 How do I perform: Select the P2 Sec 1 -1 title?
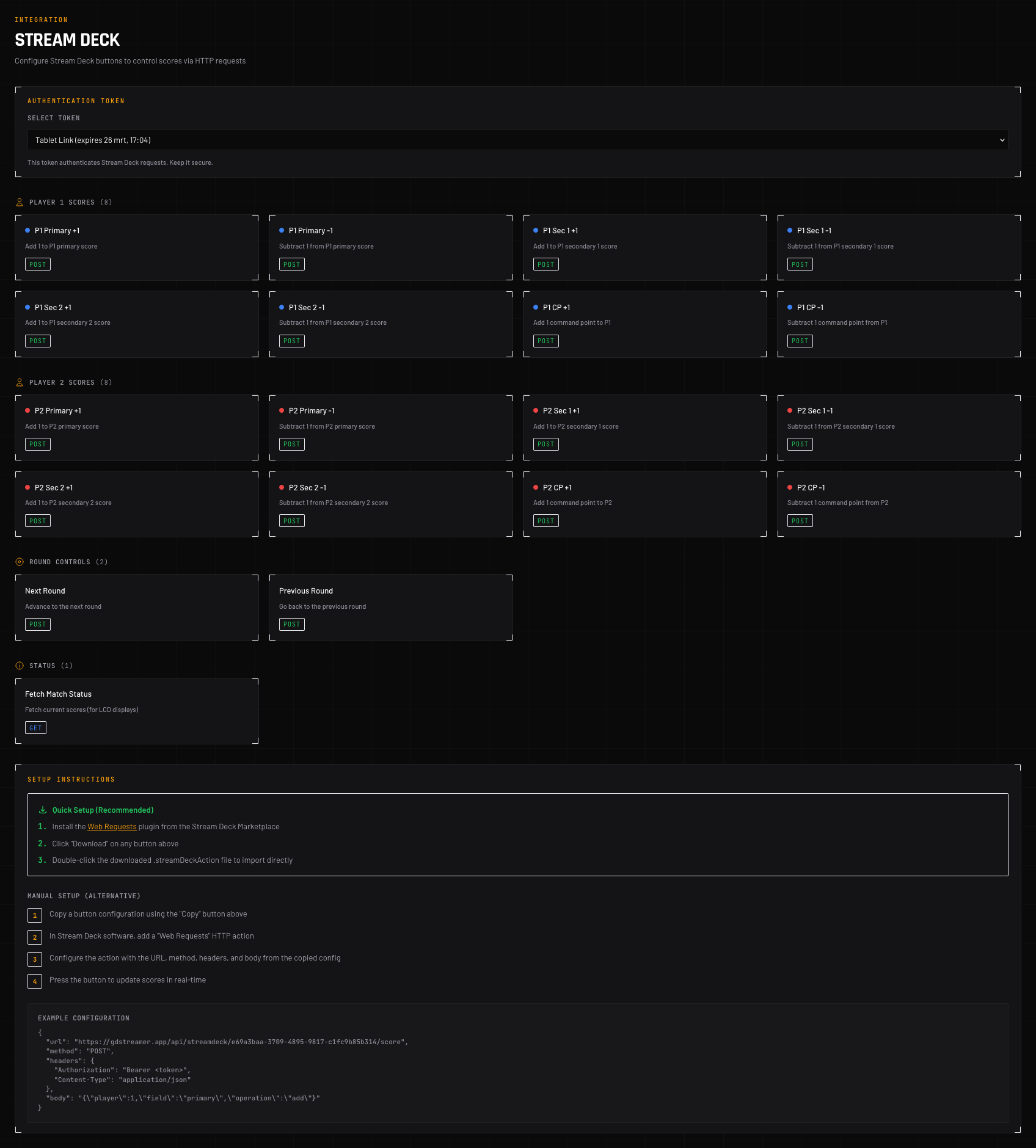(x=815, y=411)
